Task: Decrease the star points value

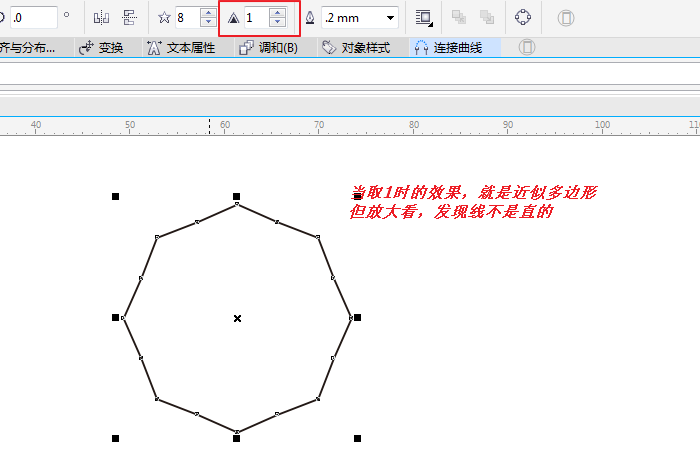Action: coord(208,22)
